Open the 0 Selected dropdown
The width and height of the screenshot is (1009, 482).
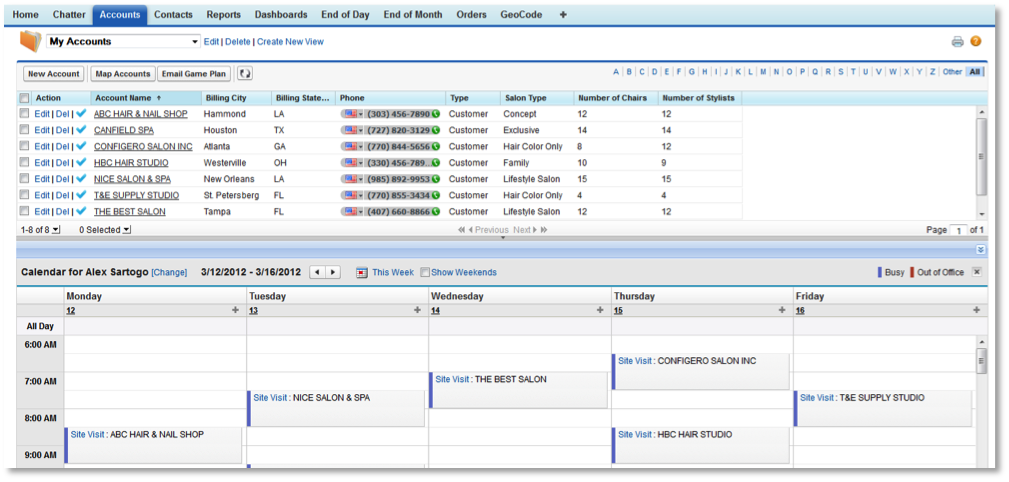[x=126, y=230]
